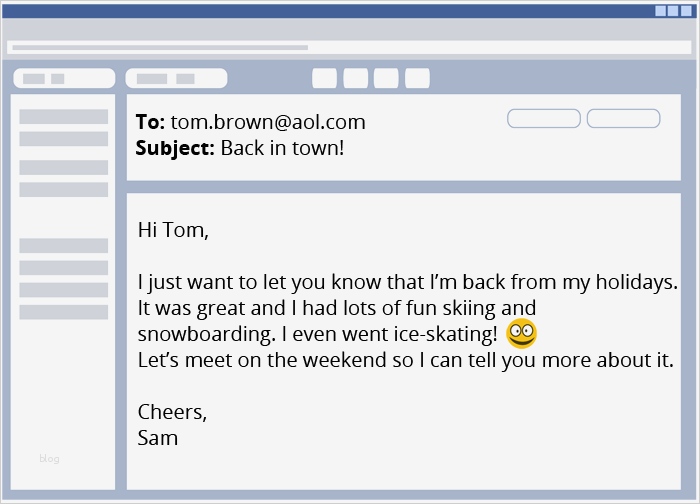Click the tom.brown@aol.com recipient address
Viewport: 700px width, 504px height.
pyautogui.click(x=268, y=123)
